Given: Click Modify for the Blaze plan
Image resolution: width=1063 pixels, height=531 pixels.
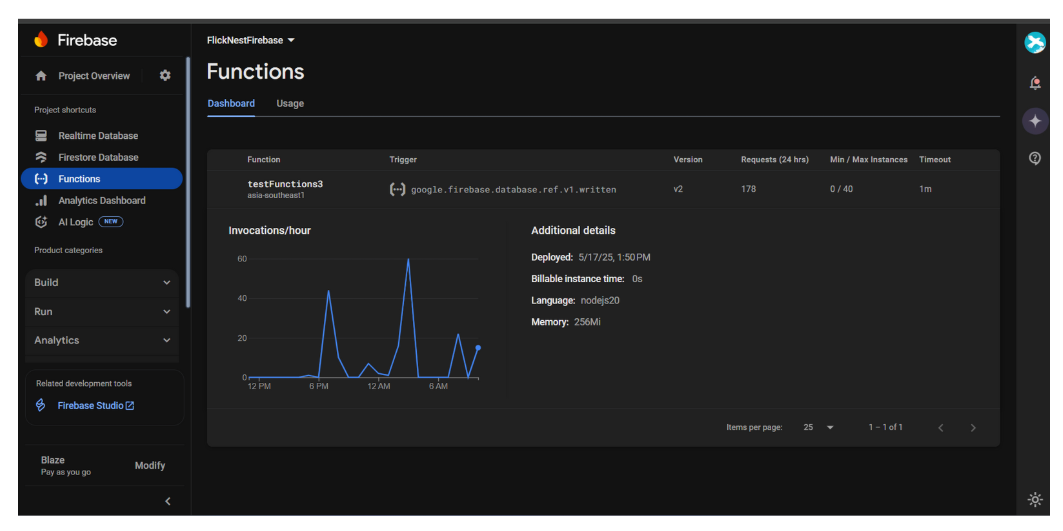Looking at the screenshot, I should click(150, 465).
